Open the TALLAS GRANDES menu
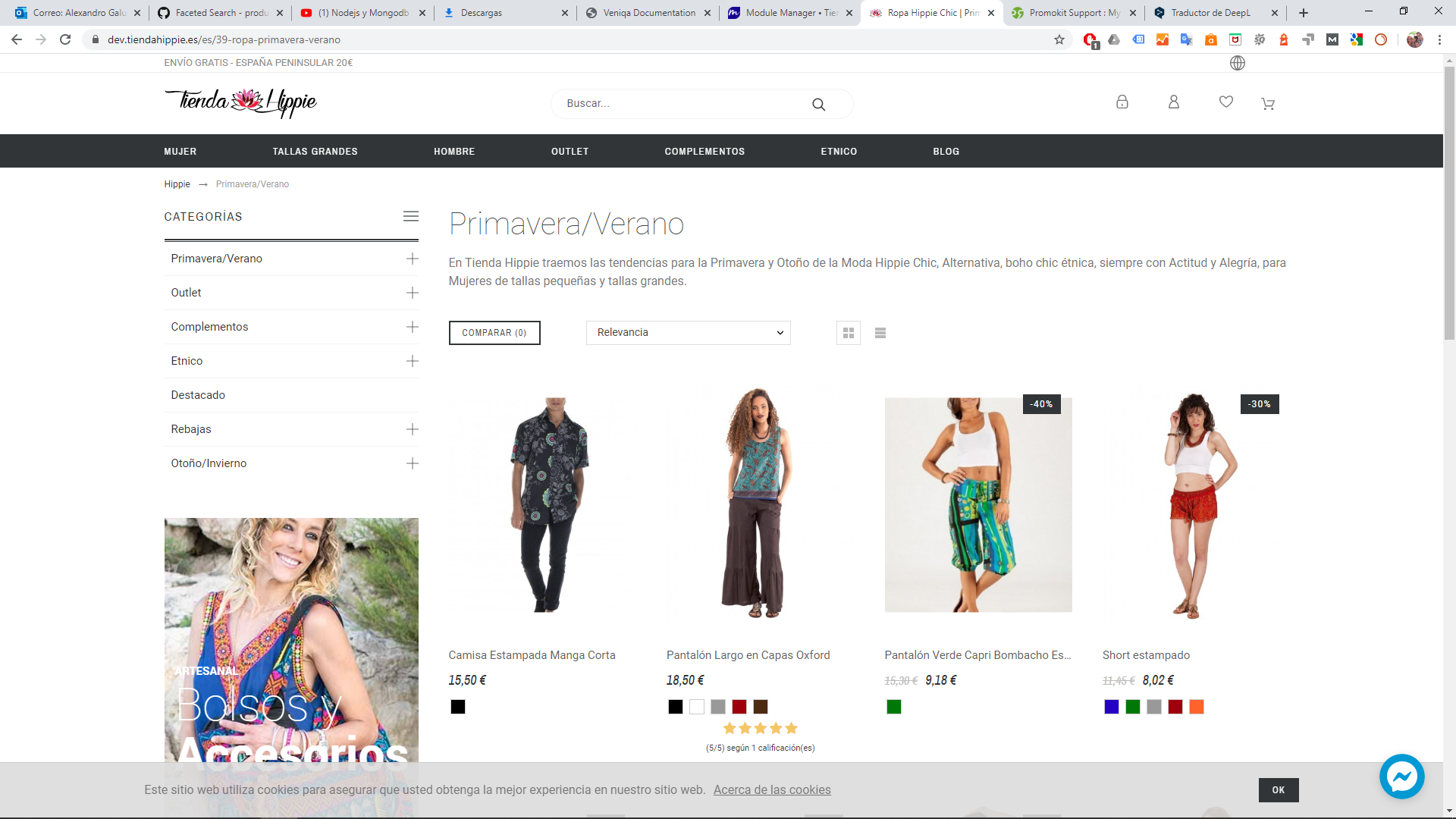Image resolution: width=1456 pixels, height=819 pixels. 315,152
